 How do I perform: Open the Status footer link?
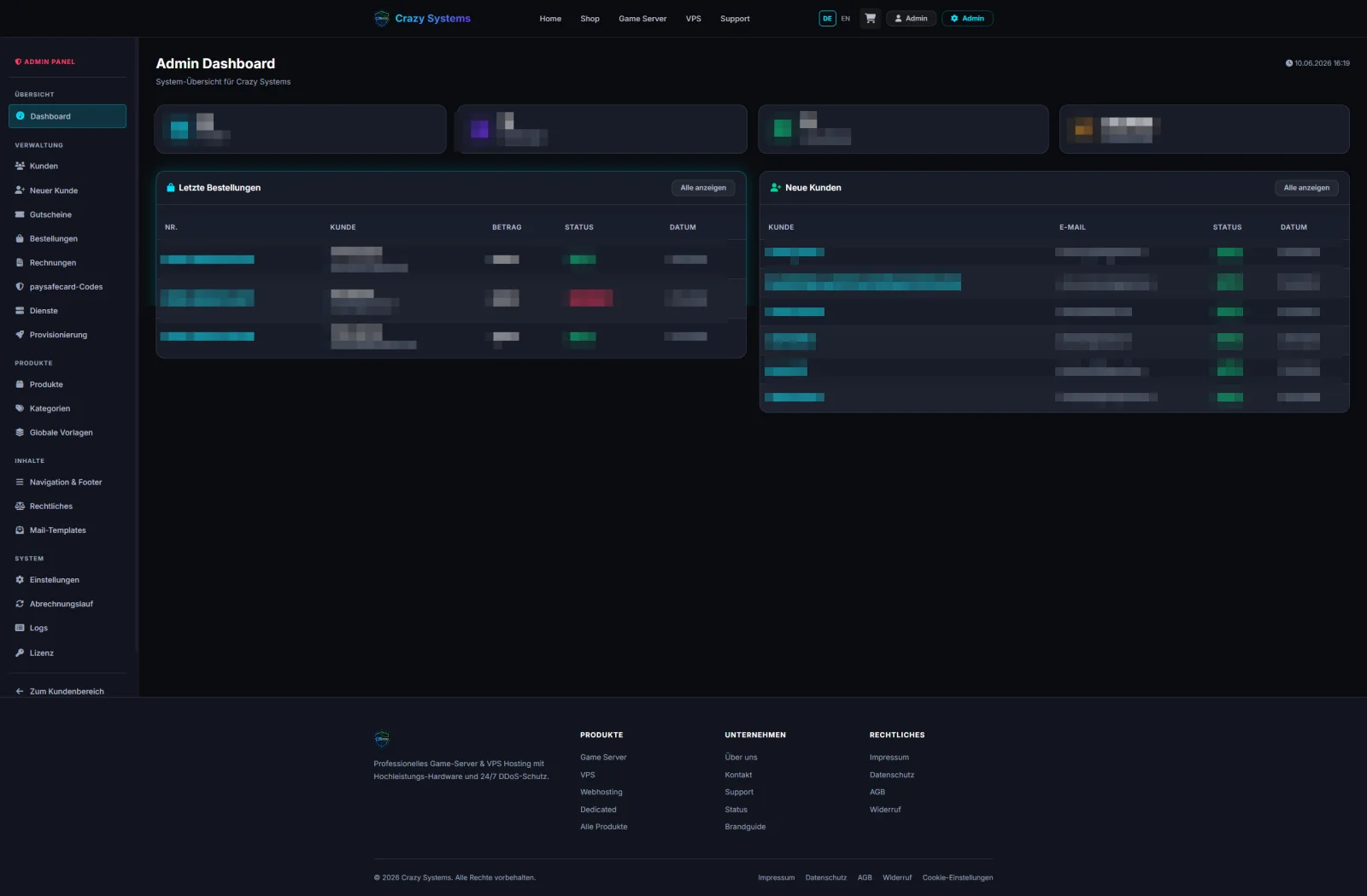(736, 809)
